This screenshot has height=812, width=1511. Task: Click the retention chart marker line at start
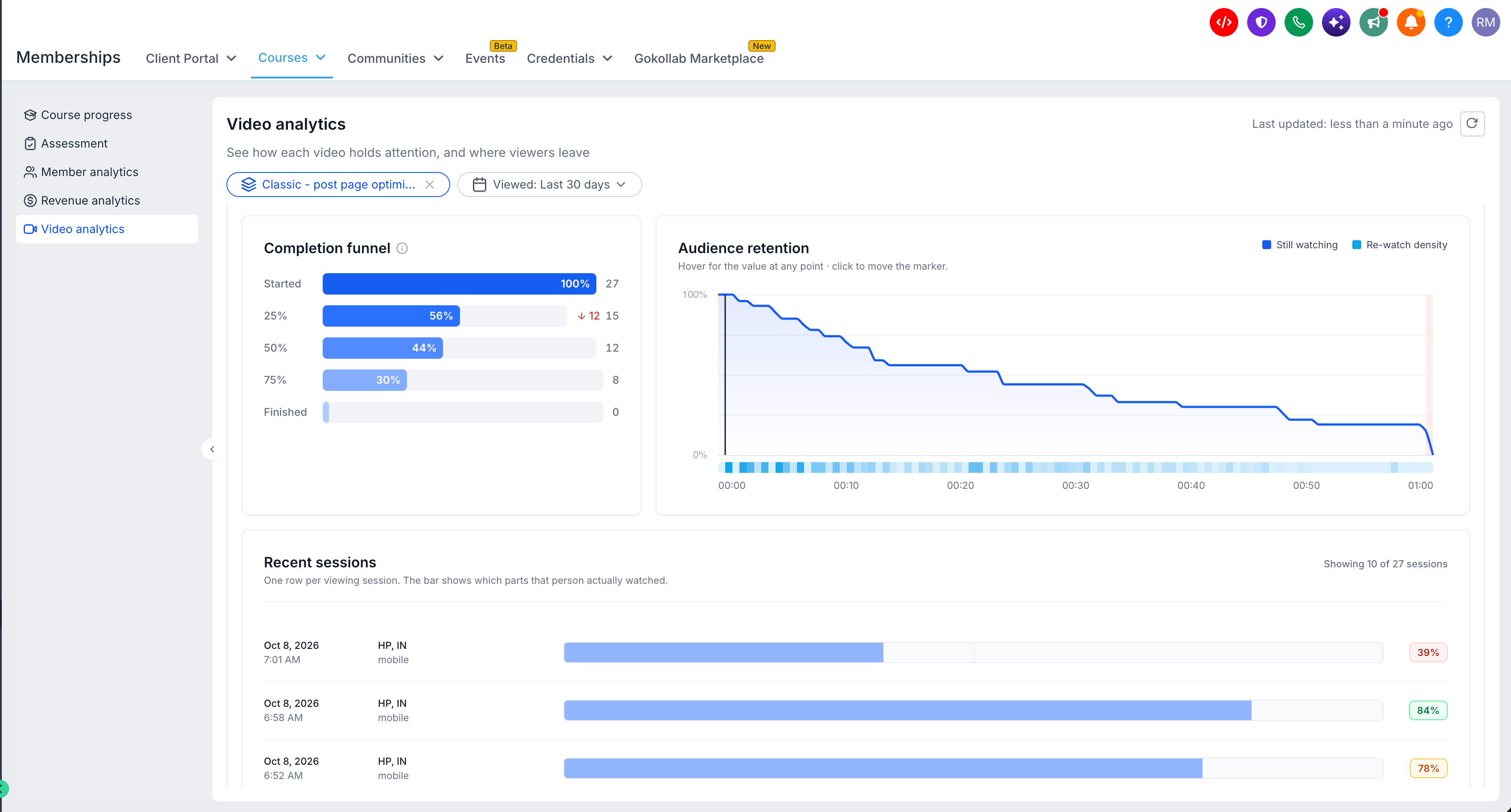click(725, 374)
